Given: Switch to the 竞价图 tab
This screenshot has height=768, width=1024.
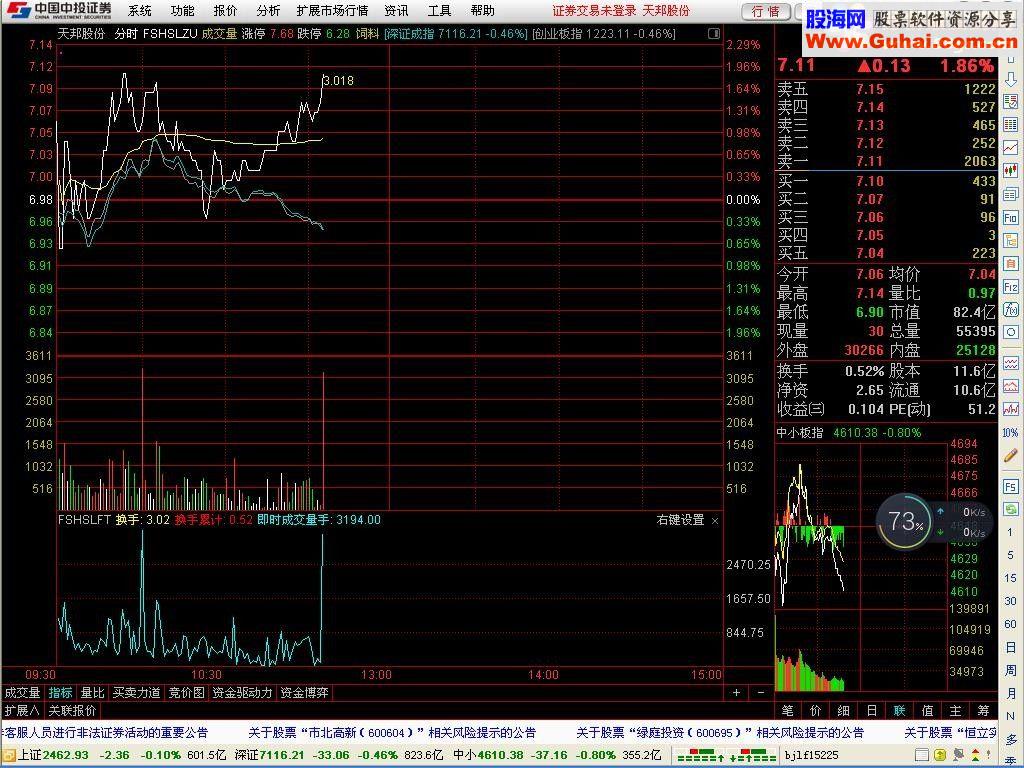Looking at the screenshot, I should 187,692.
